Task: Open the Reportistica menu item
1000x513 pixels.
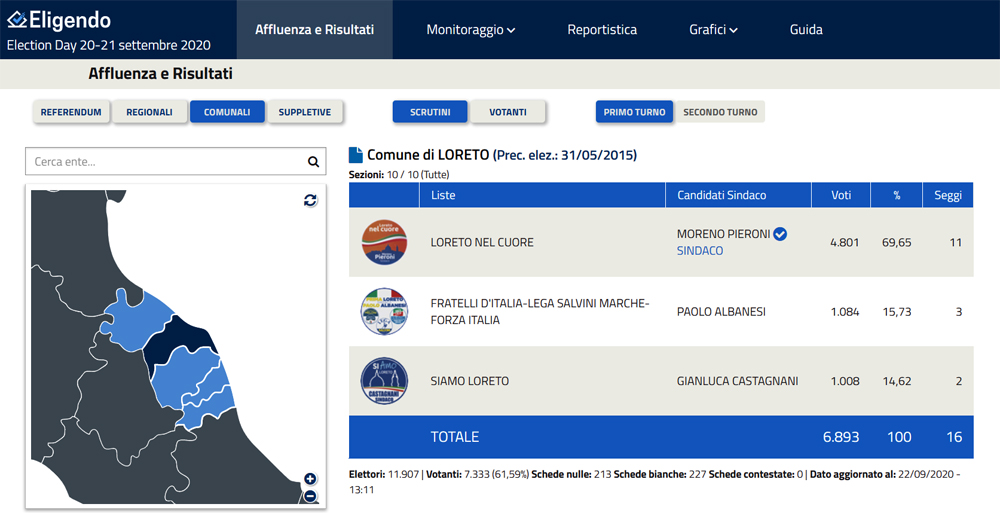Action: point(602,30)
